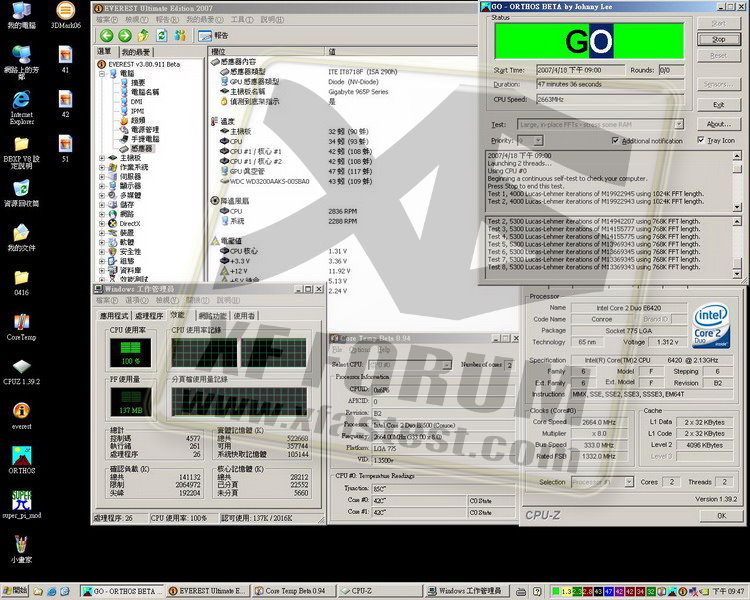Open the first tab in Task Manager
The height and width of the screenshot is (600, 750).
pos(114,316)
